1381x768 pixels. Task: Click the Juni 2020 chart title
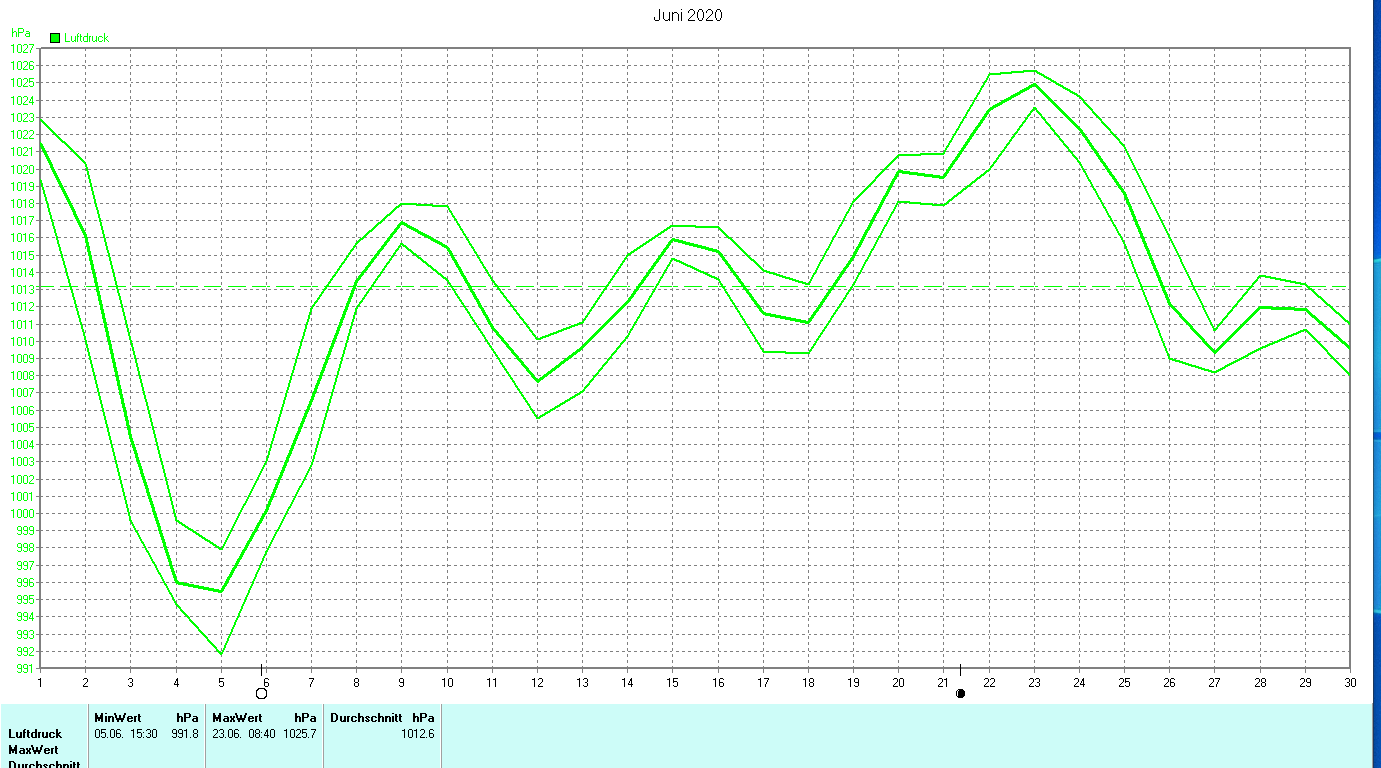[x=688, y=15]
